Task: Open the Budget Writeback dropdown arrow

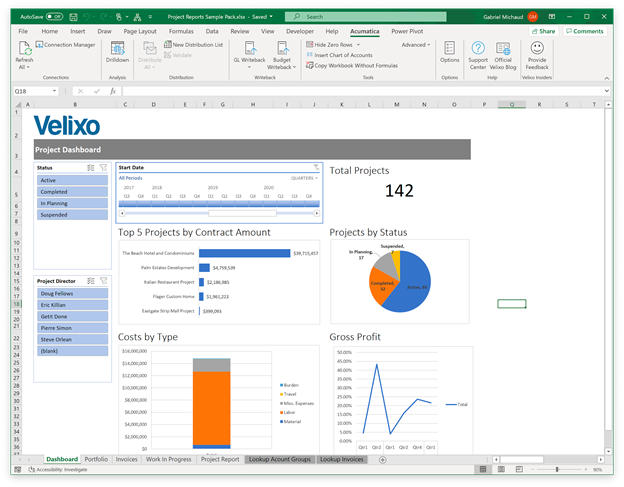Action: point(294,67)
